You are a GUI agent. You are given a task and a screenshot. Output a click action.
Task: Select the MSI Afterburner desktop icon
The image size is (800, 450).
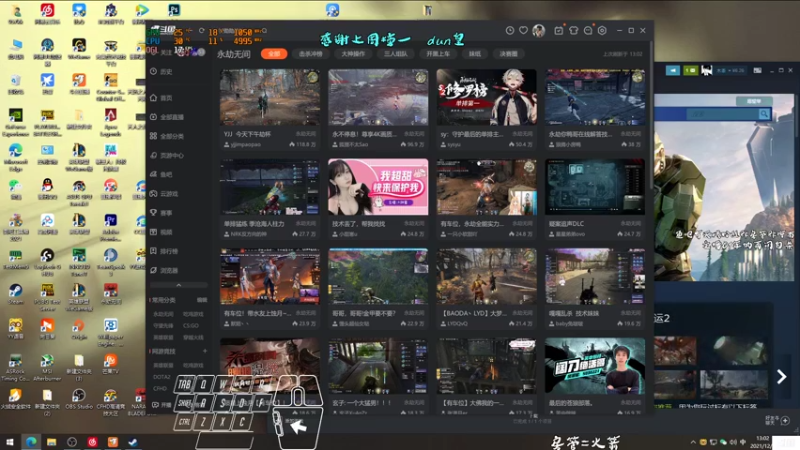click(47, 367)
